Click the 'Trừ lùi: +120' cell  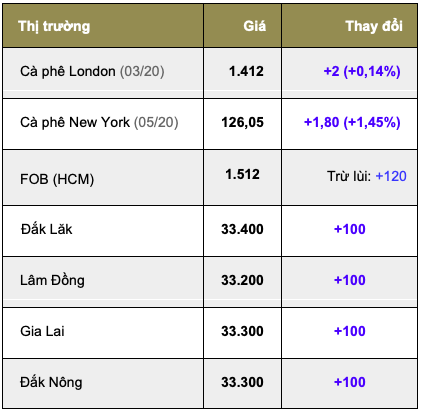pos(367,176)
